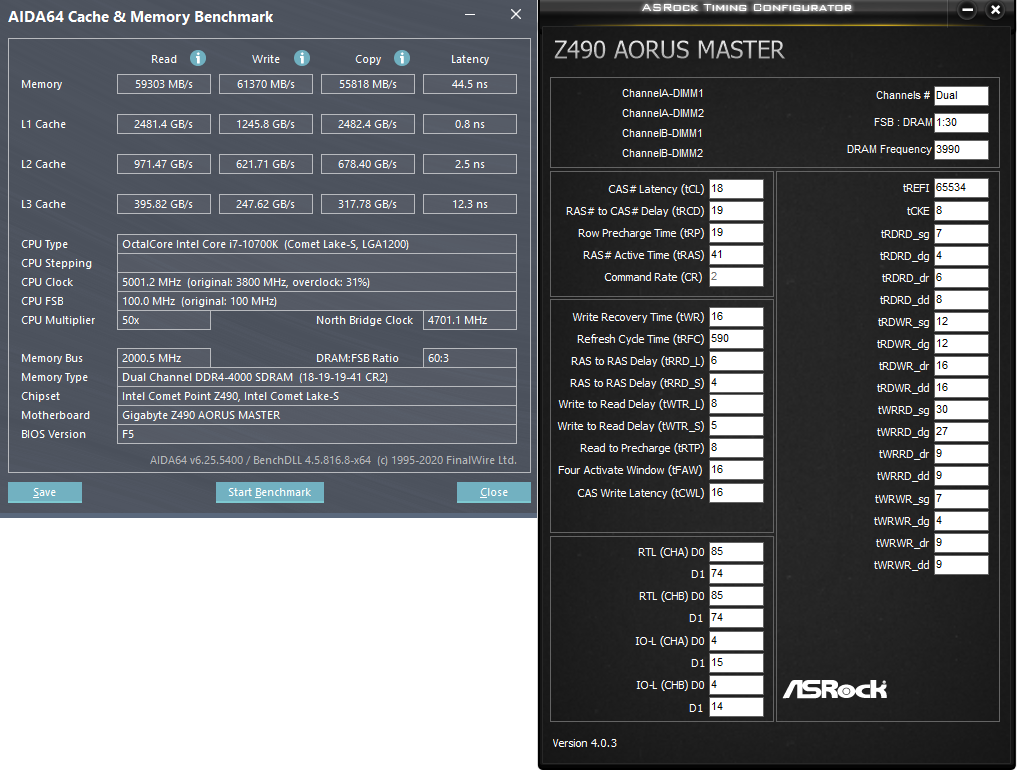Select the L3 Cache latency 12.3 ns
Screen dimensions: 1018x770
(469, 204)
